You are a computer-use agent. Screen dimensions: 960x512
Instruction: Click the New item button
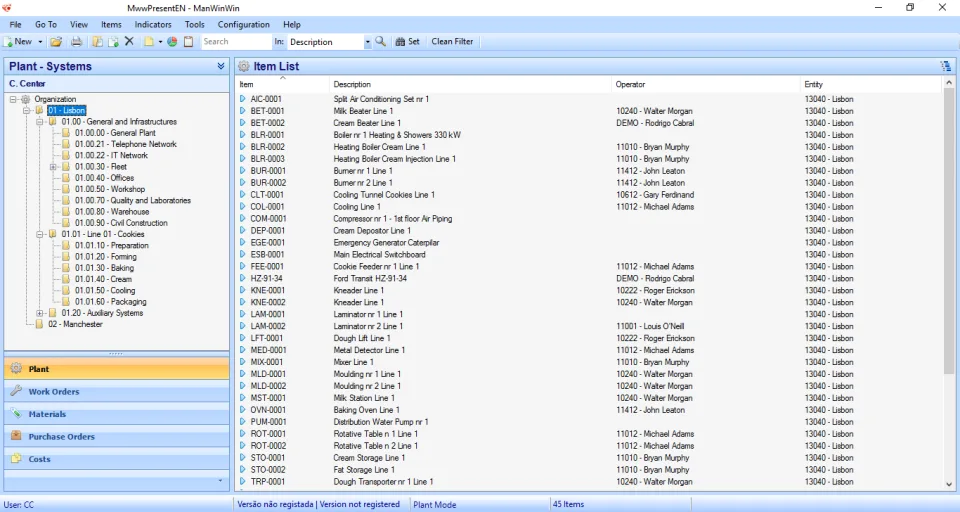18,42
